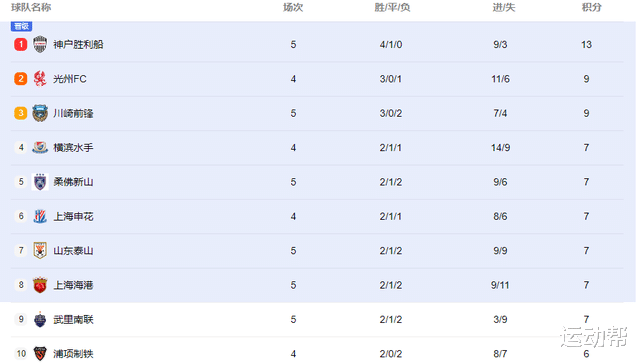
Task: Click the Johor (柔佛新山) team crest
Action: pyautogui.click(x=40, y=182)
